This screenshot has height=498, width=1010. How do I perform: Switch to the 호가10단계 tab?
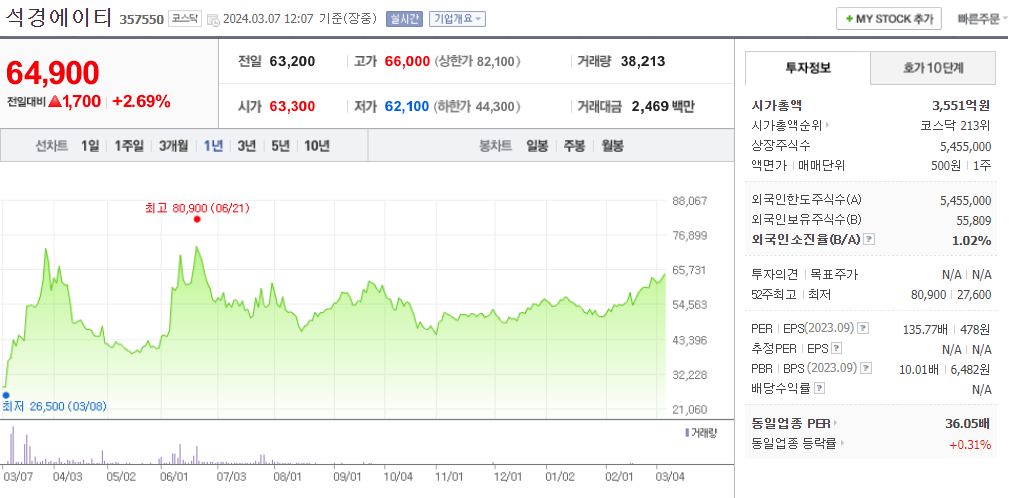(x=933, y=68)
